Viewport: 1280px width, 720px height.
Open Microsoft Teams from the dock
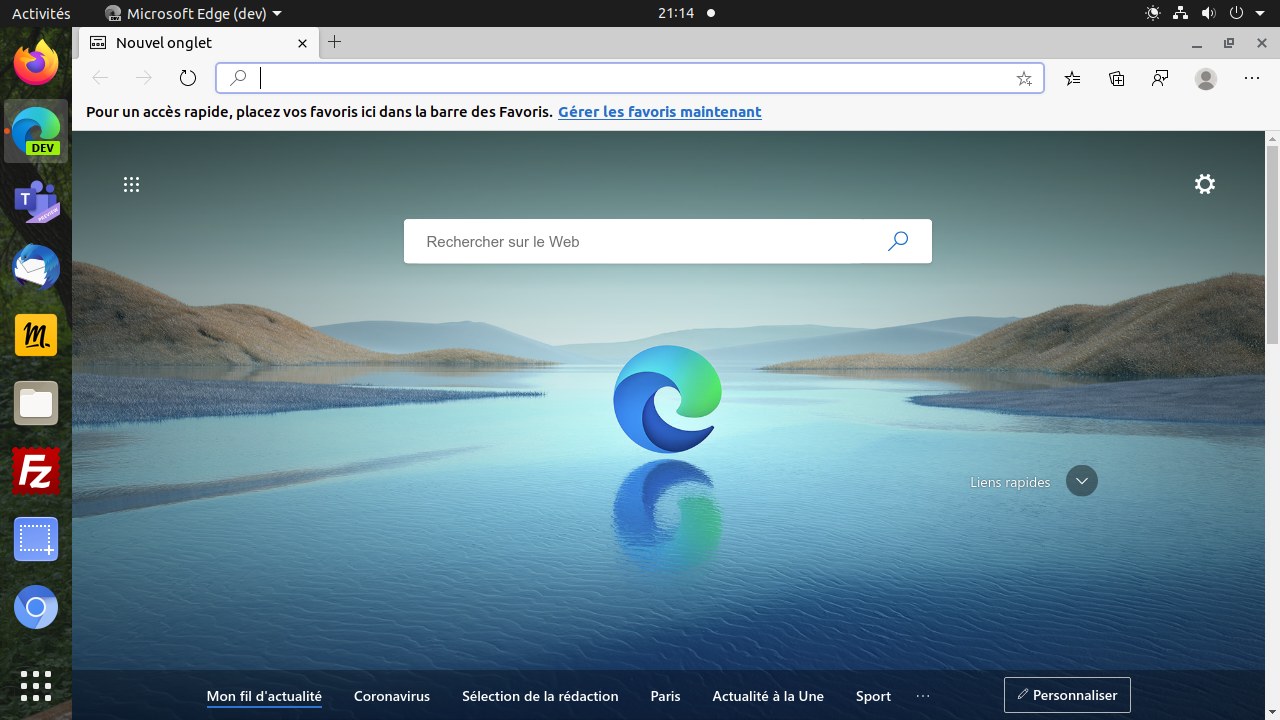point(36,200)
